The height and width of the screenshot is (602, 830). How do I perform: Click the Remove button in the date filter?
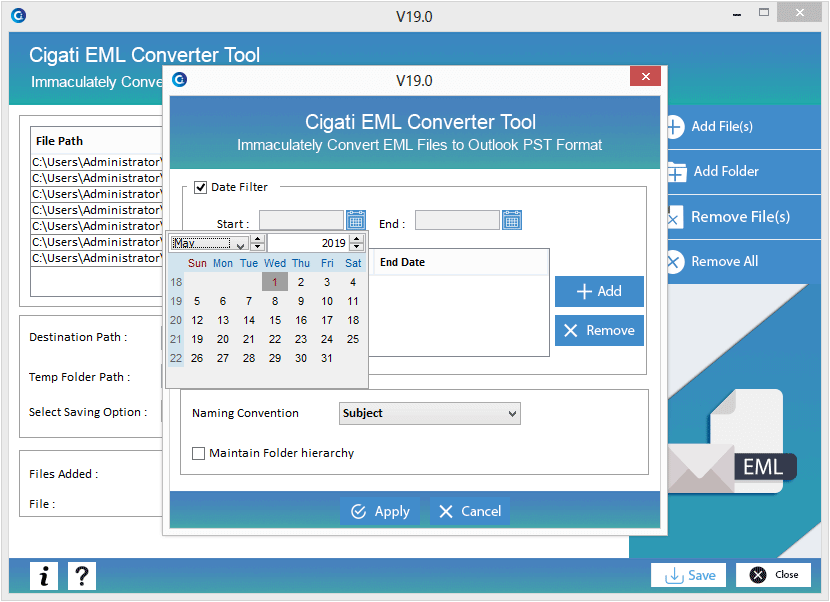click(599, 331)
